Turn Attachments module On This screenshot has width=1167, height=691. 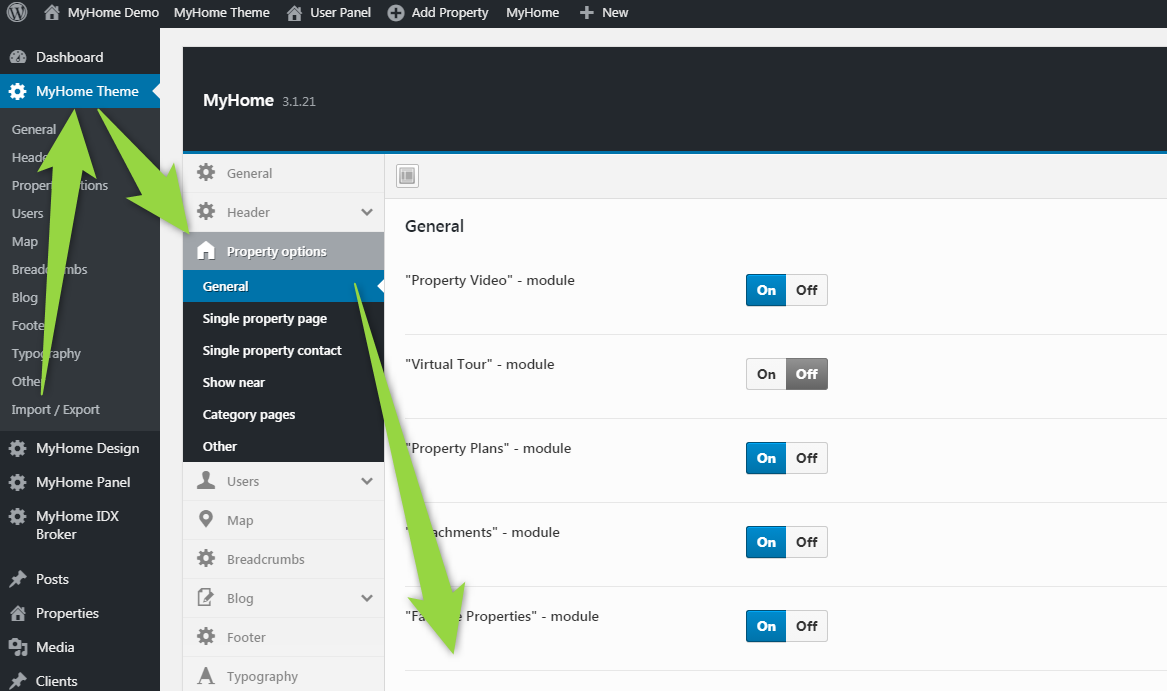pyautogui.click(x=766, y=542)
